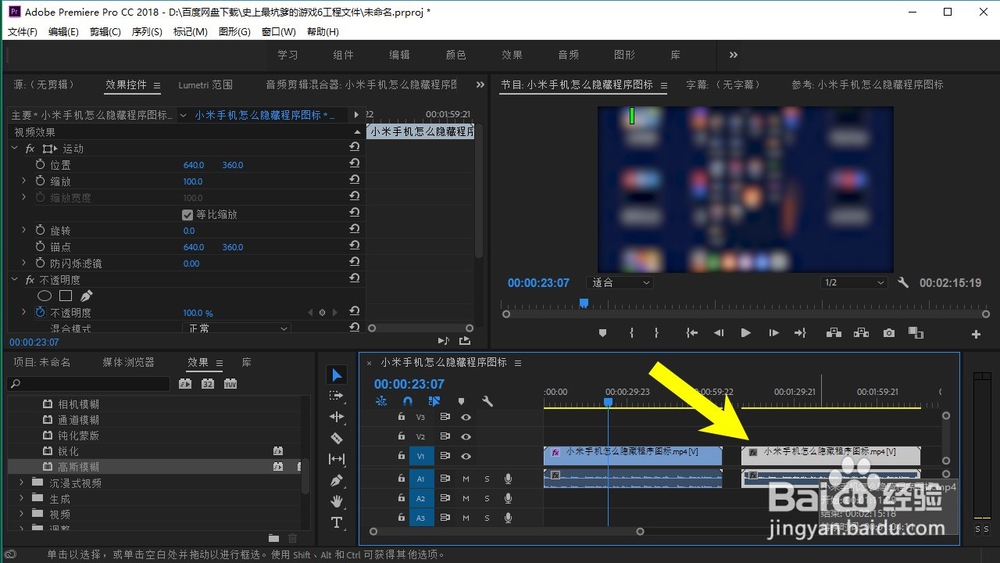The height and width of the screenshot is (563, 1000).
Task: Go to In point in Program monitor
Action: 691,333
